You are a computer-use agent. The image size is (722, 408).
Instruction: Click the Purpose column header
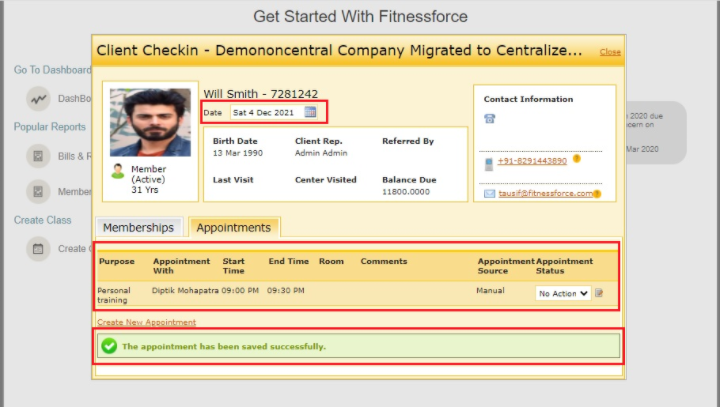[x=117, y=261]
